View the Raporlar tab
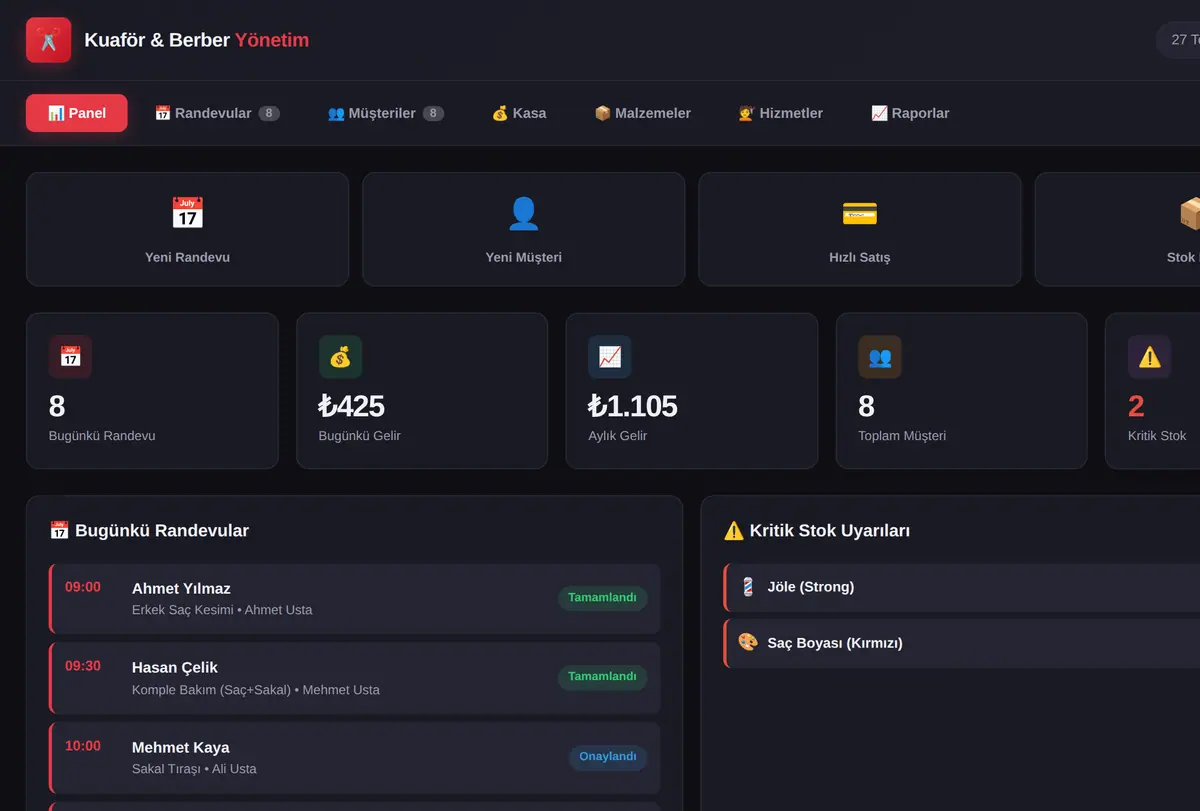Screen dimensions: 1200x811 coord(910,113)
